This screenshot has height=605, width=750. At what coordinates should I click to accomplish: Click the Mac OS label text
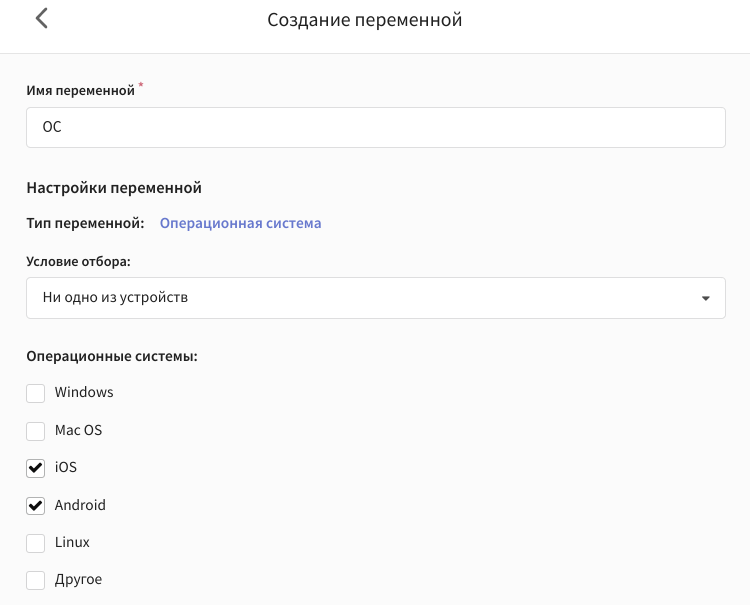click(78, 430)
